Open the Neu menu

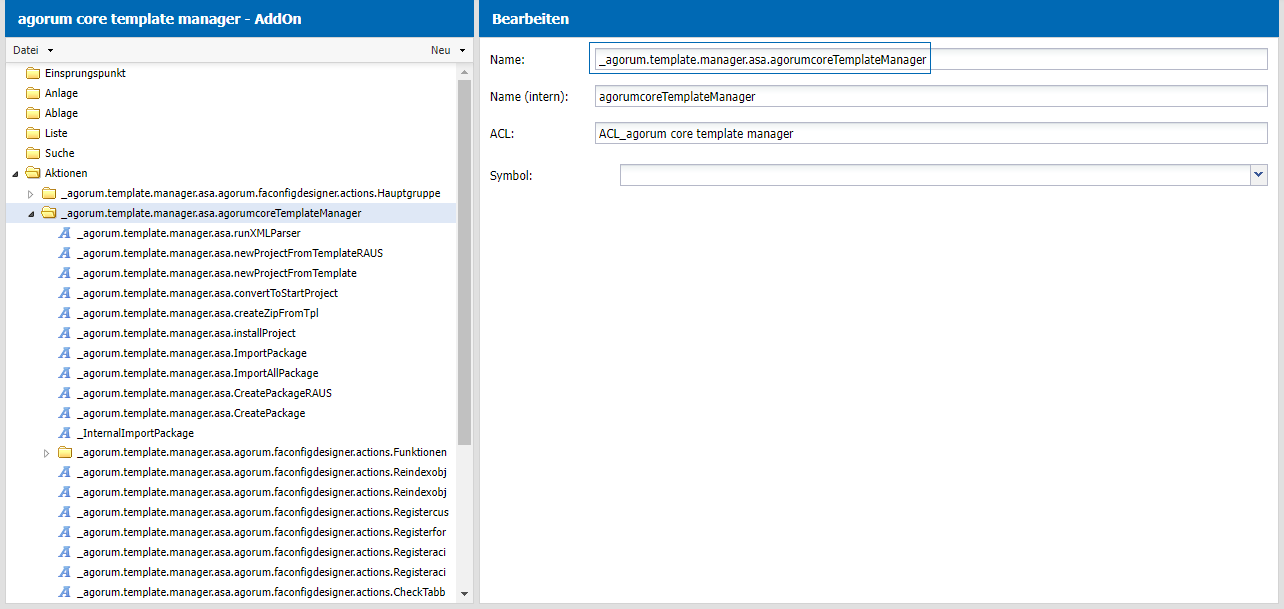pyautogui.click(x=448, y=50)
